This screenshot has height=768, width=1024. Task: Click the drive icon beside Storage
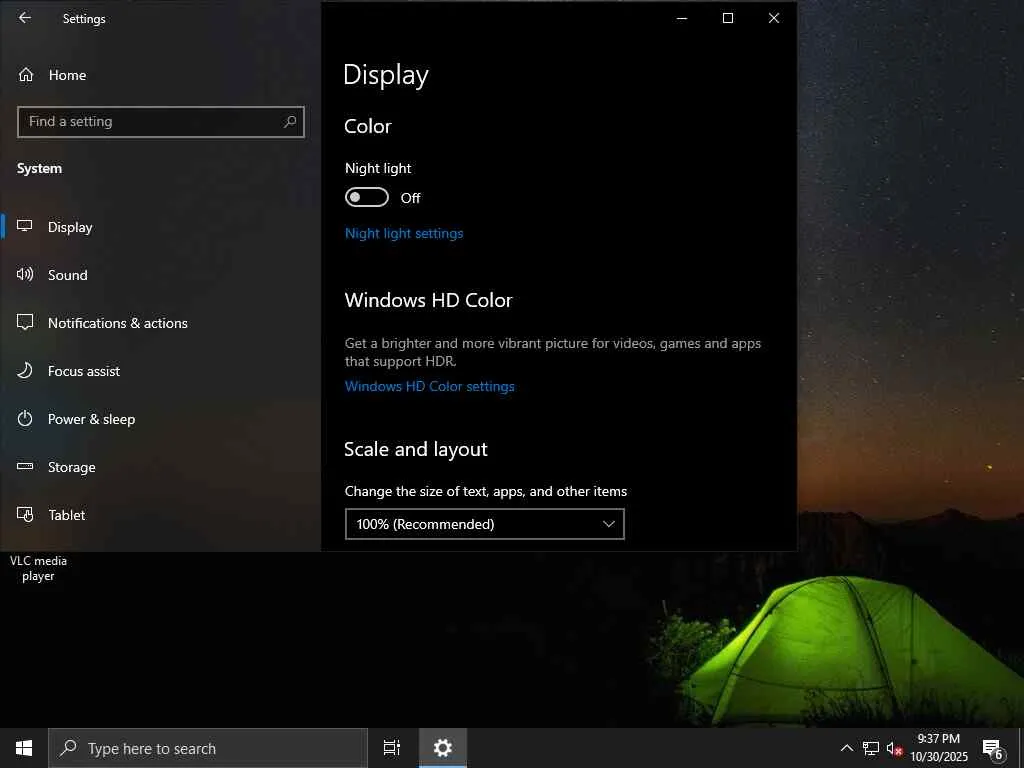point(25,466)
